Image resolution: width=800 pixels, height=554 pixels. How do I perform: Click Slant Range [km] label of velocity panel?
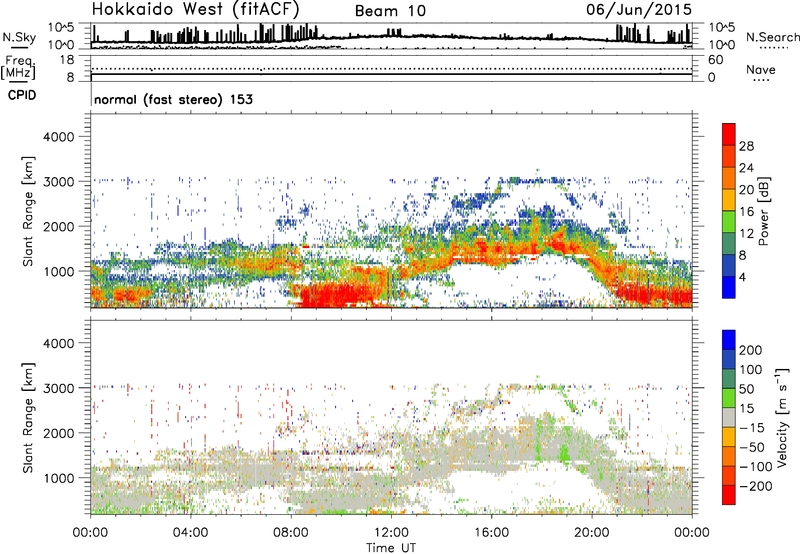coord(28,418)
